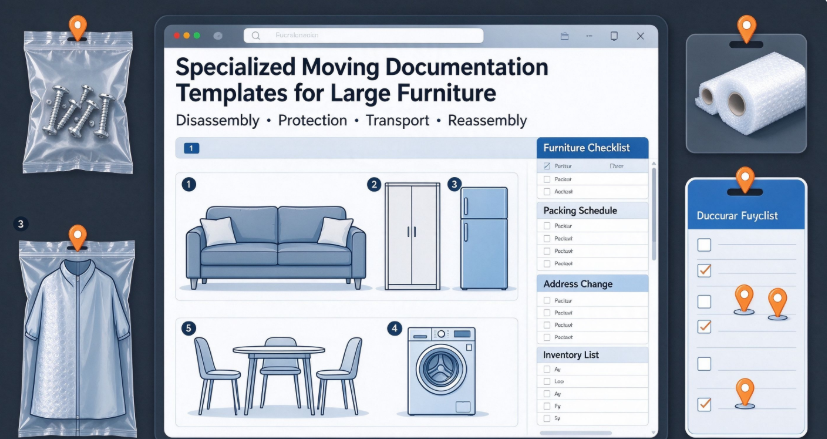Click the magnifier icon in the search bar
The width and height of the screenshot is (827, 439).
pyautogui.click(x=256, y=36)
